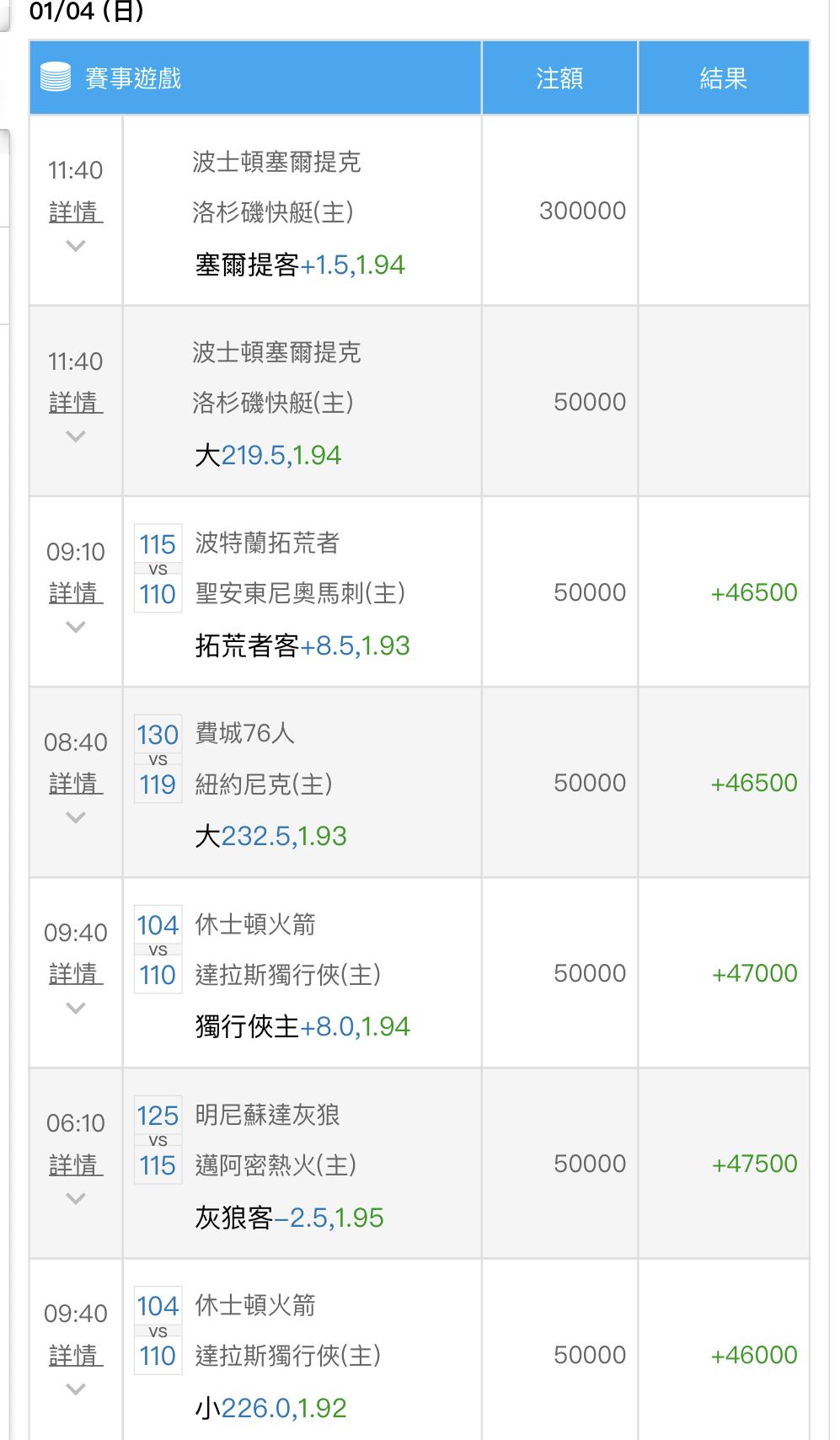Expand chevron under Trail Blazers bet row
Image resolution: width=840 pixels, height=1440 pixels.
tap(76, 627)
